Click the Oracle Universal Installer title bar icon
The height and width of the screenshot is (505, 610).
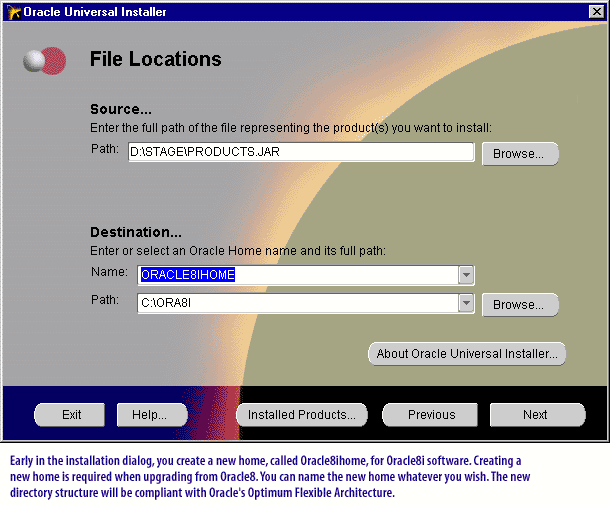[13, 12]
